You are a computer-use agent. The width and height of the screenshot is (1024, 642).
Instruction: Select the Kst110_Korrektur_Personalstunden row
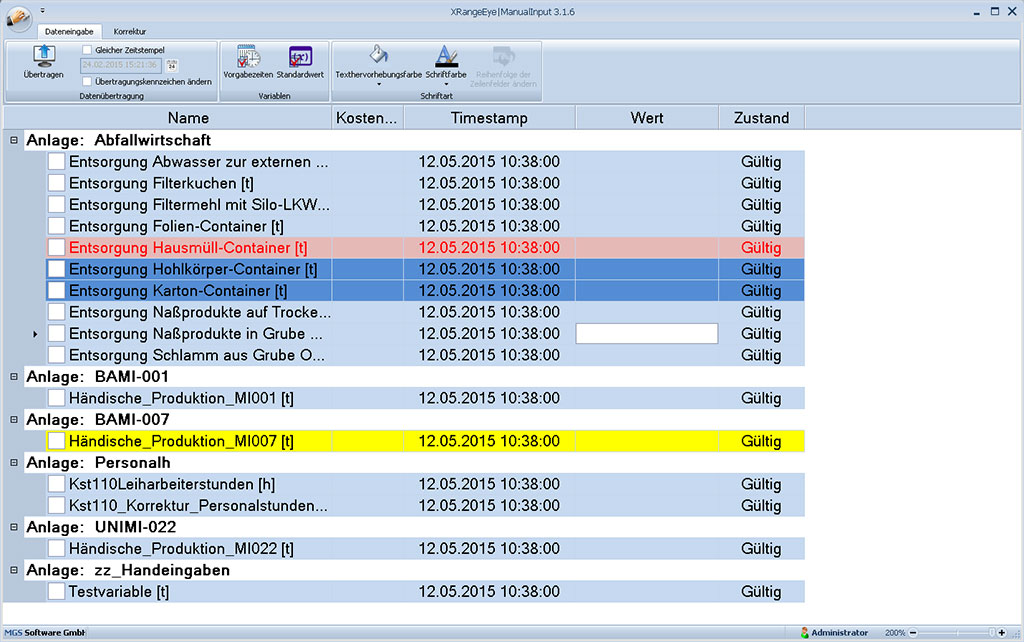(426, 506)
